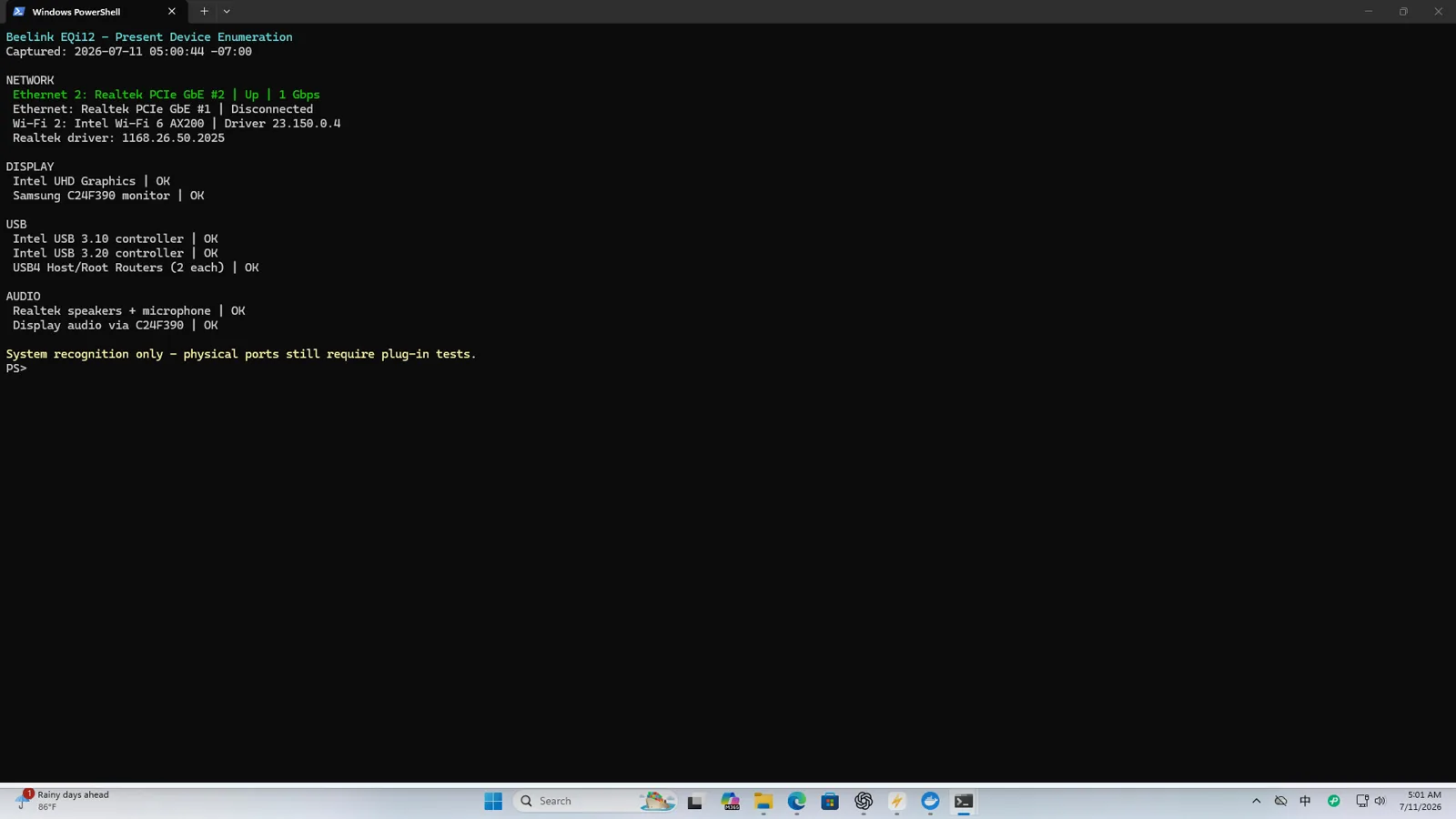
Task: Open the lightning bolt app in taskbar
Action: (897, 802)
